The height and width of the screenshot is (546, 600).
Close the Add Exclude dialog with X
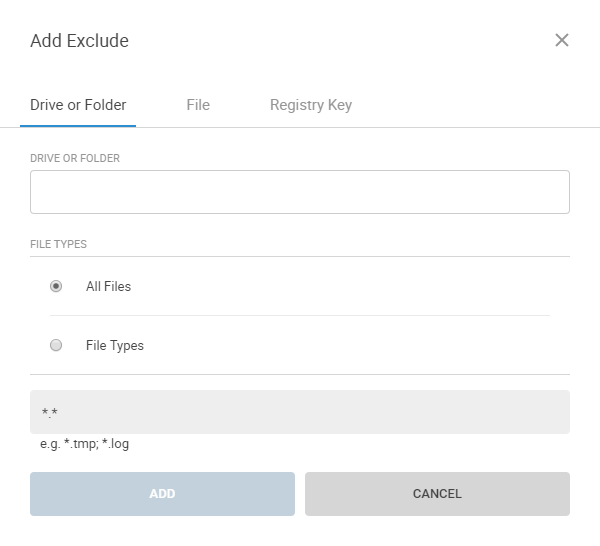point(562,41)
